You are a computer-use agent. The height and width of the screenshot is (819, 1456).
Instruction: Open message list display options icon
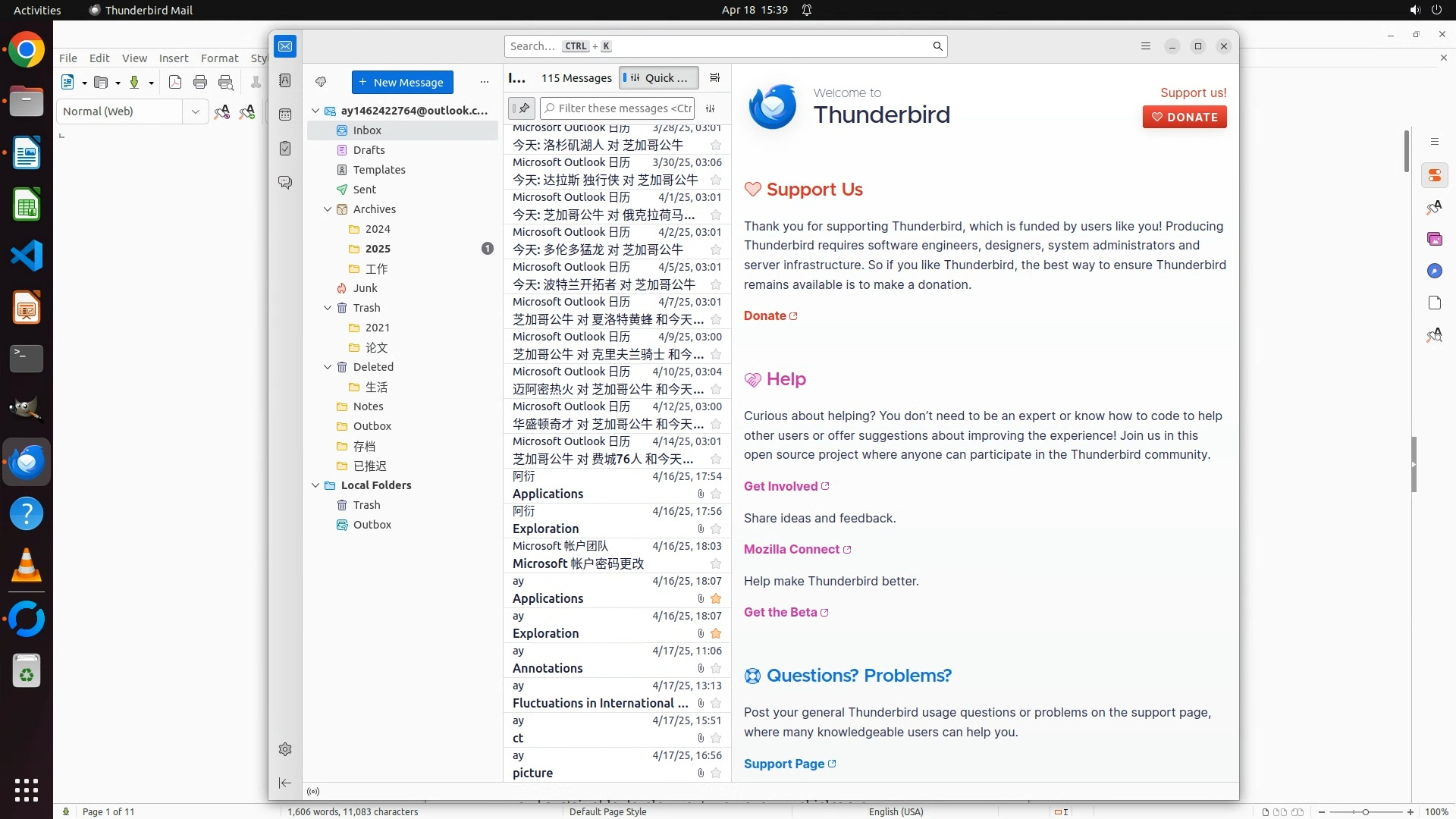point(714,77)
